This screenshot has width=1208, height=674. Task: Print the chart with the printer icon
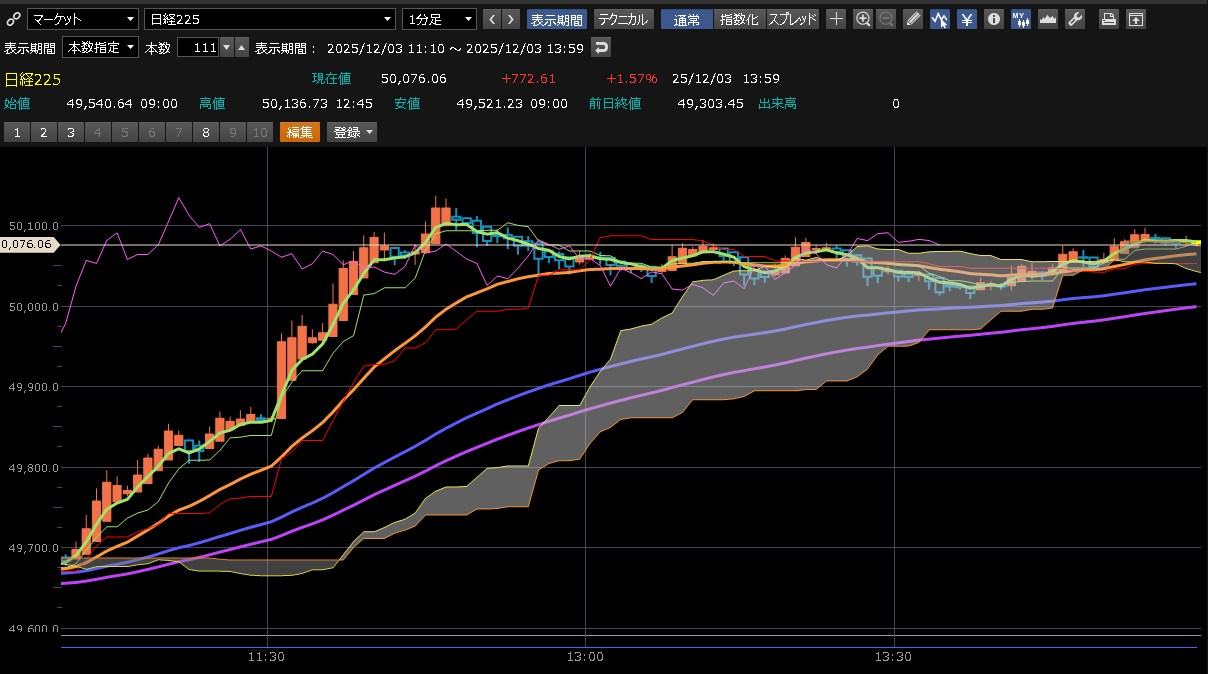tap(1108, 19)
